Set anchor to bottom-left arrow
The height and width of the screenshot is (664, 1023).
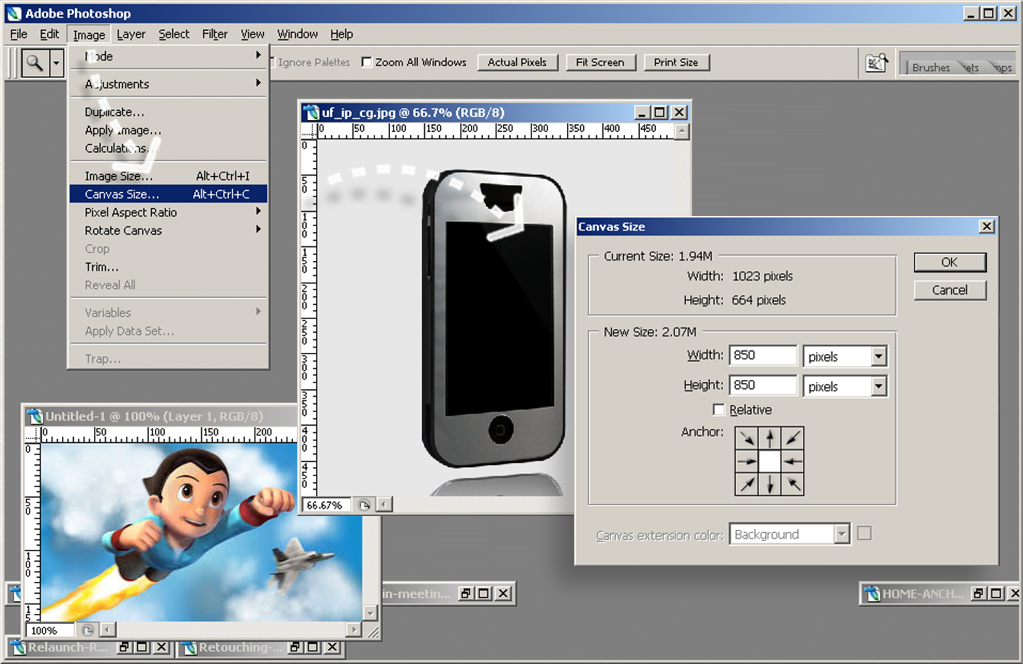(747, 484)
